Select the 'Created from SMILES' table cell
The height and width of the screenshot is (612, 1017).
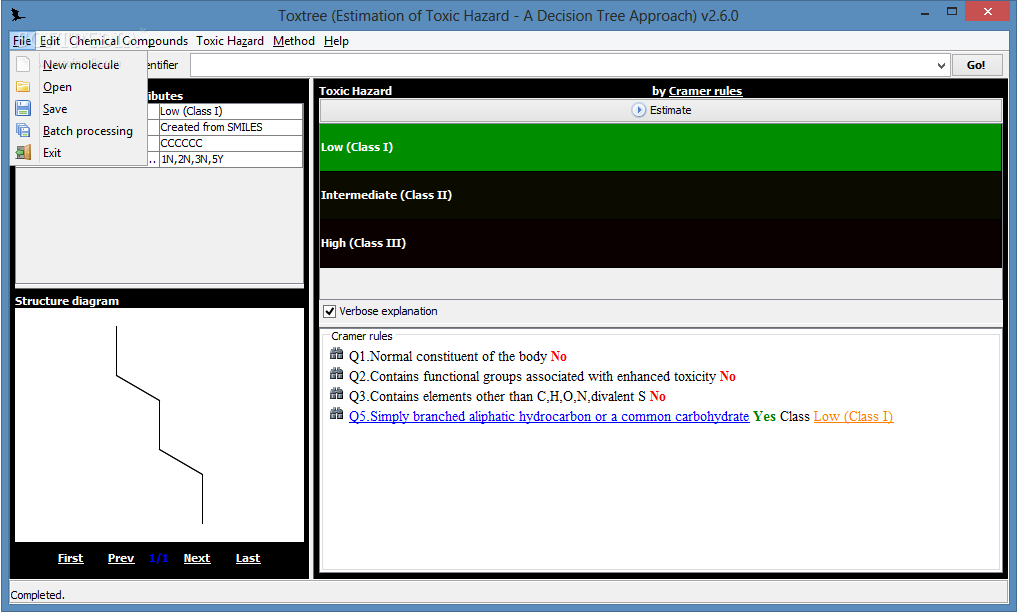tap(230, 127)
